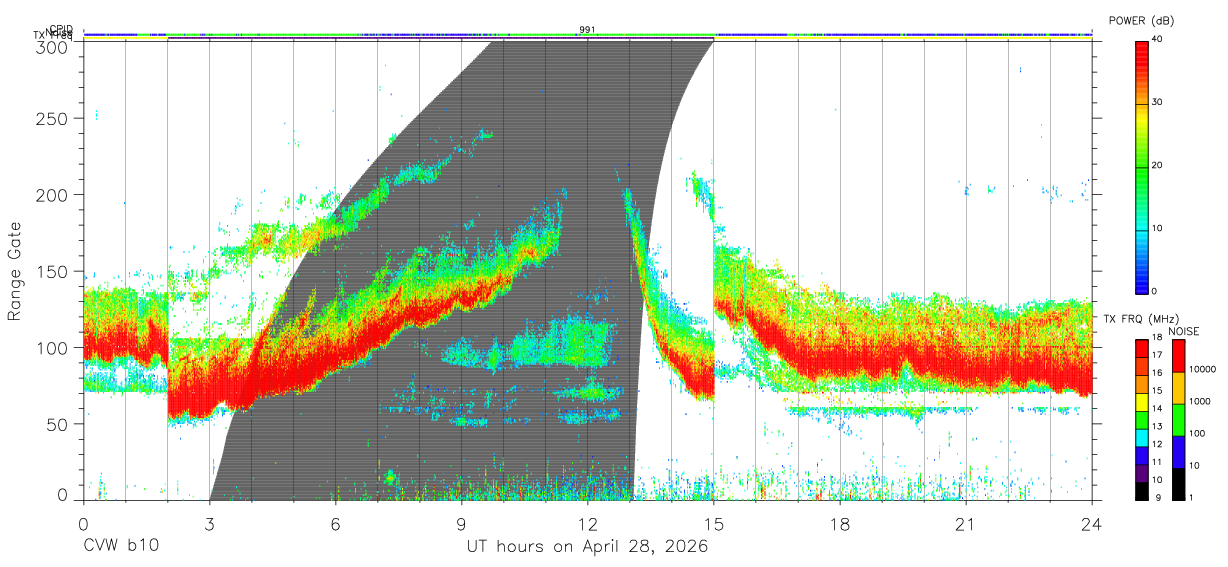Click the green 13–14 MHz swatch in TX FRQ
1228x567 pixels.
(1142, 419)
